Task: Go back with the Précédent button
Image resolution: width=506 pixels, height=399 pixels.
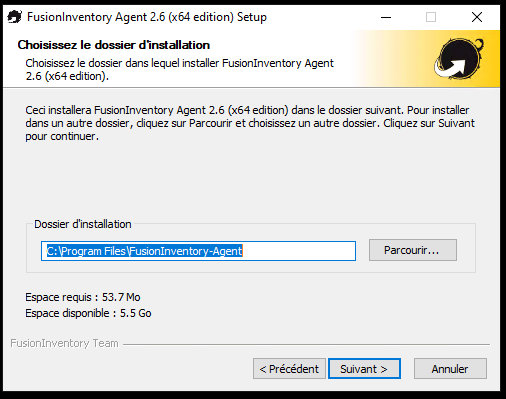Action: 289,369
